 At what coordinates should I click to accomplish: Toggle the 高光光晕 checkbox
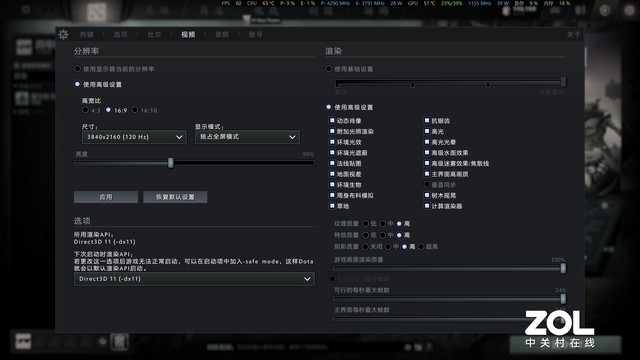click(x=427, y=142)
